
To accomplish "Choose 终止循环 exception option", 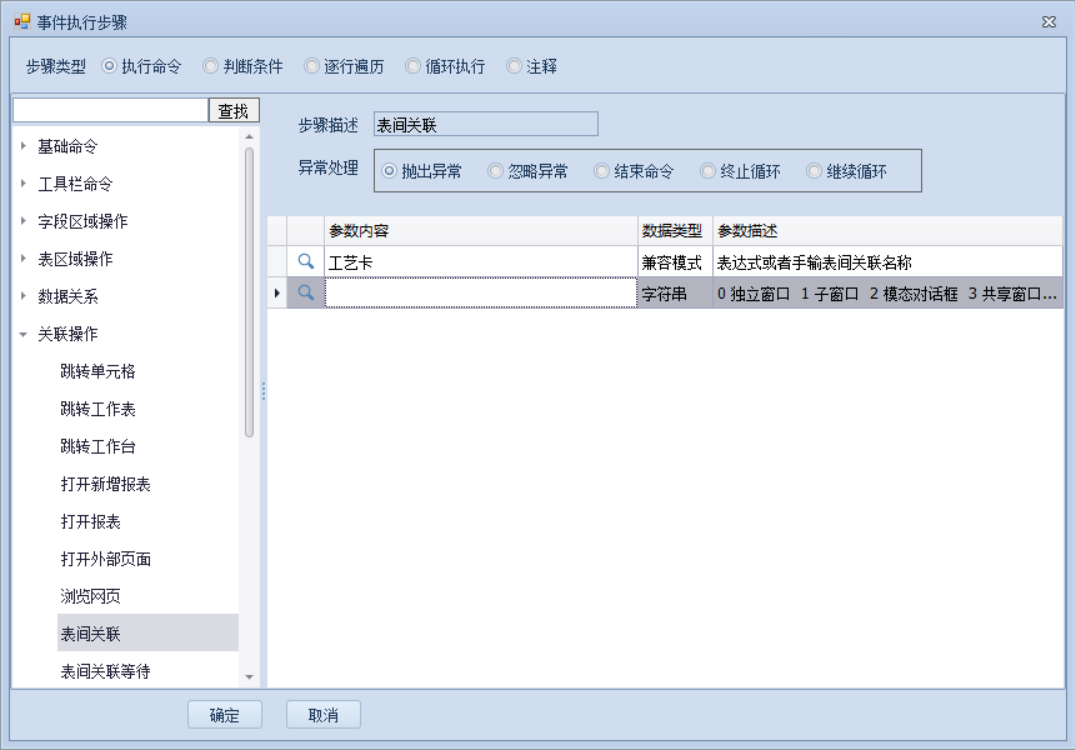I will tap(709, 171).
